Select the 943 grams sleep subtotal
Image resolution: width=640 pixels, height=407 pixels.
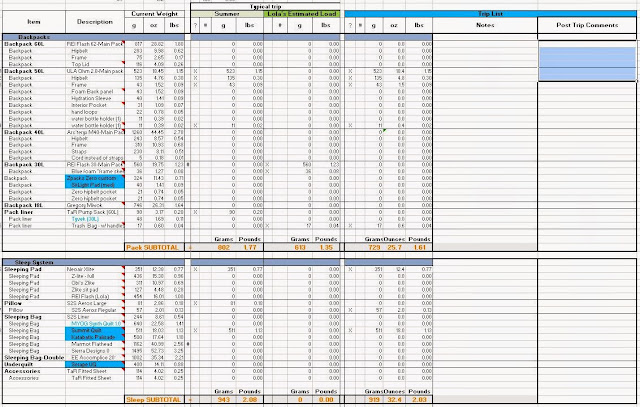224,400
